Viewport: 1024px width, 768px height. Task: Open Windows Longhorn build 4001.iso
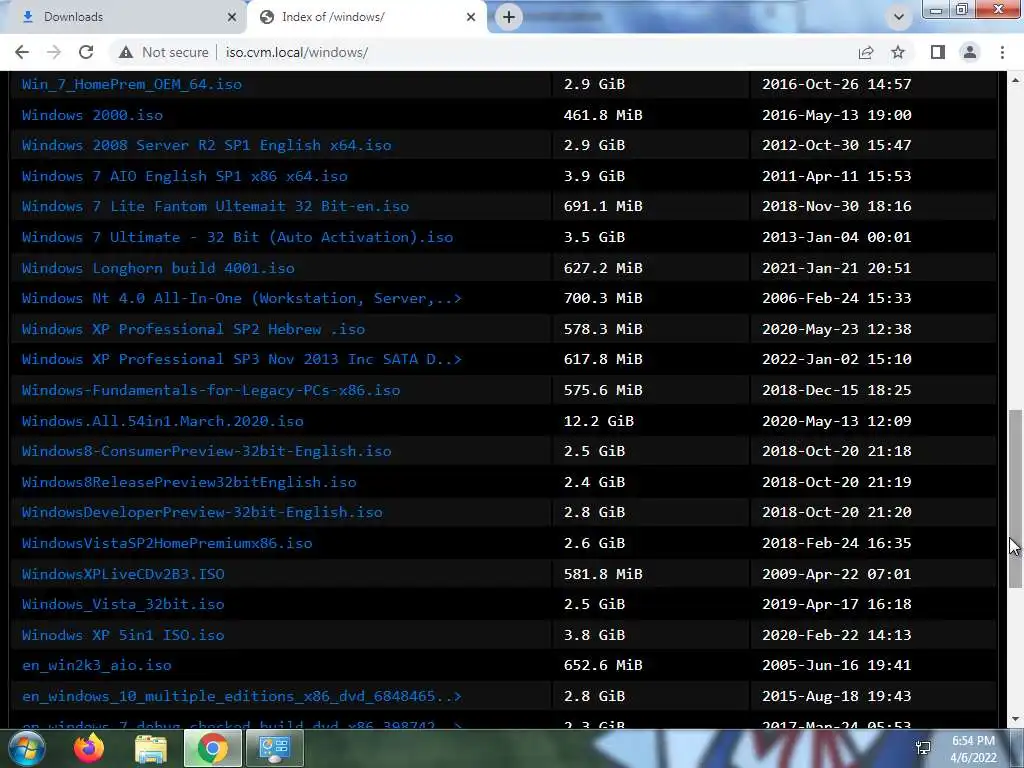[x=158, y=268]
